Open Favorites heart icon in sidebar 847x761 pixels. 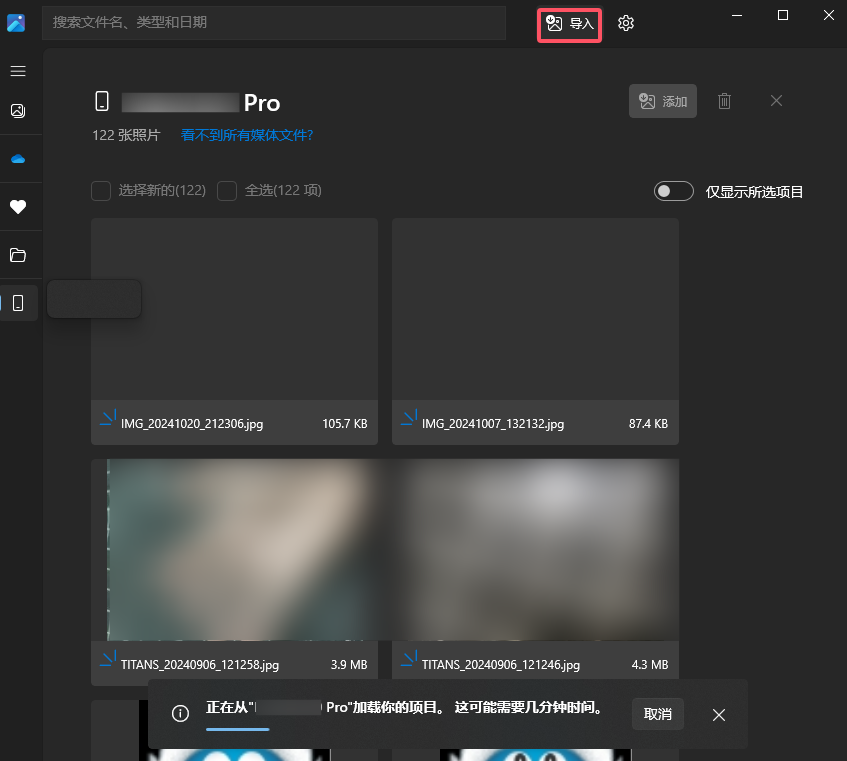click(x=18, y=208)
